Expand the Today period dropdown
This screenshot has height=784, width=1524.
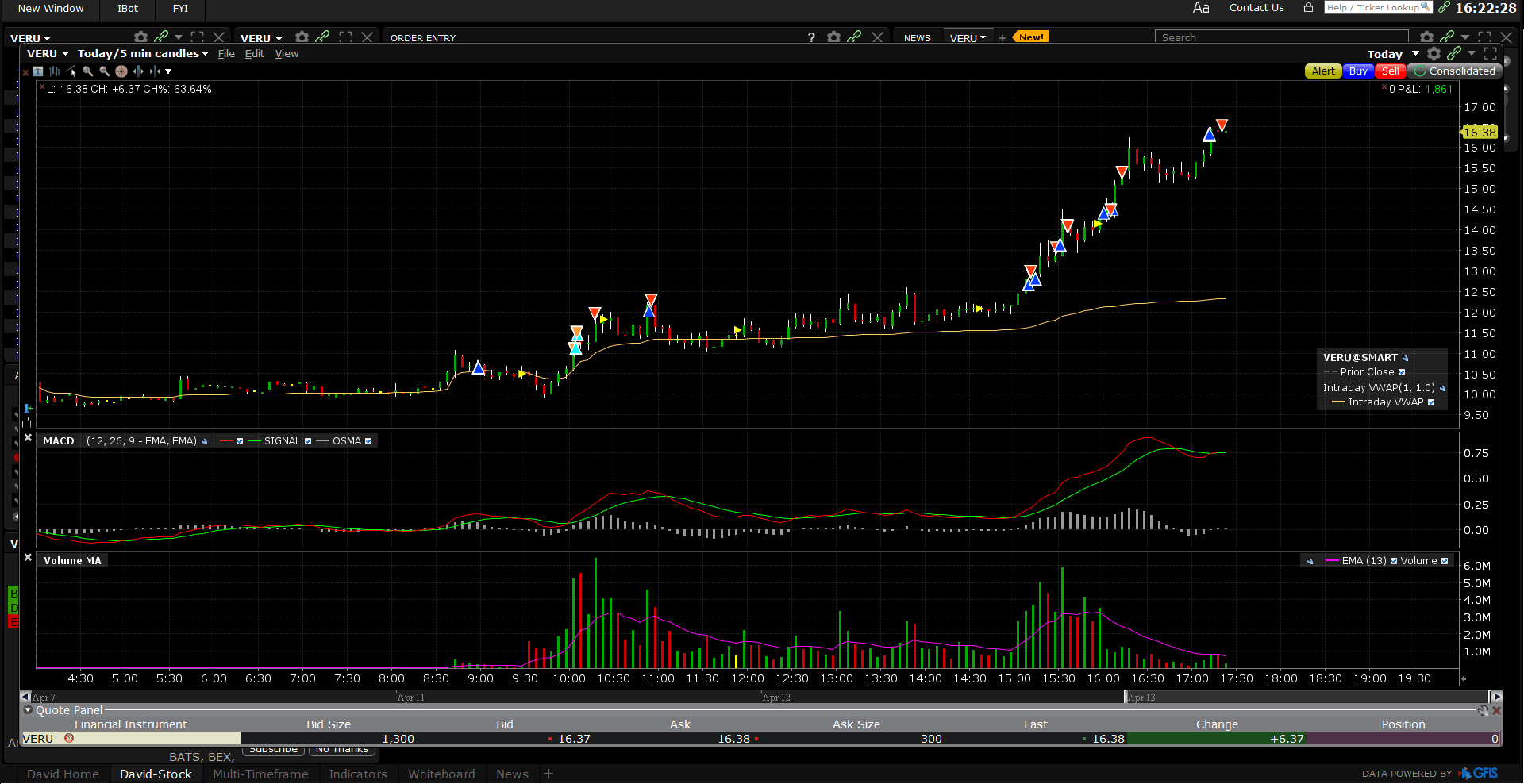(x=1415, y=54)
